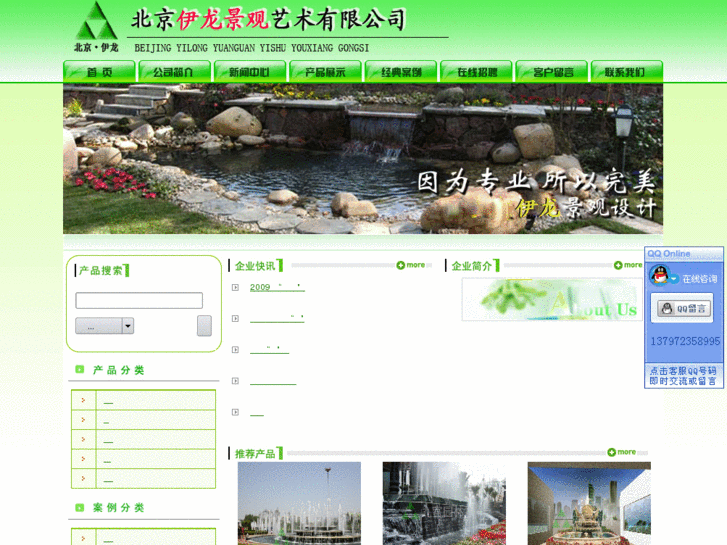Click the arrow icon beside second news item
The image size is (727, 545).
point(236,319)
